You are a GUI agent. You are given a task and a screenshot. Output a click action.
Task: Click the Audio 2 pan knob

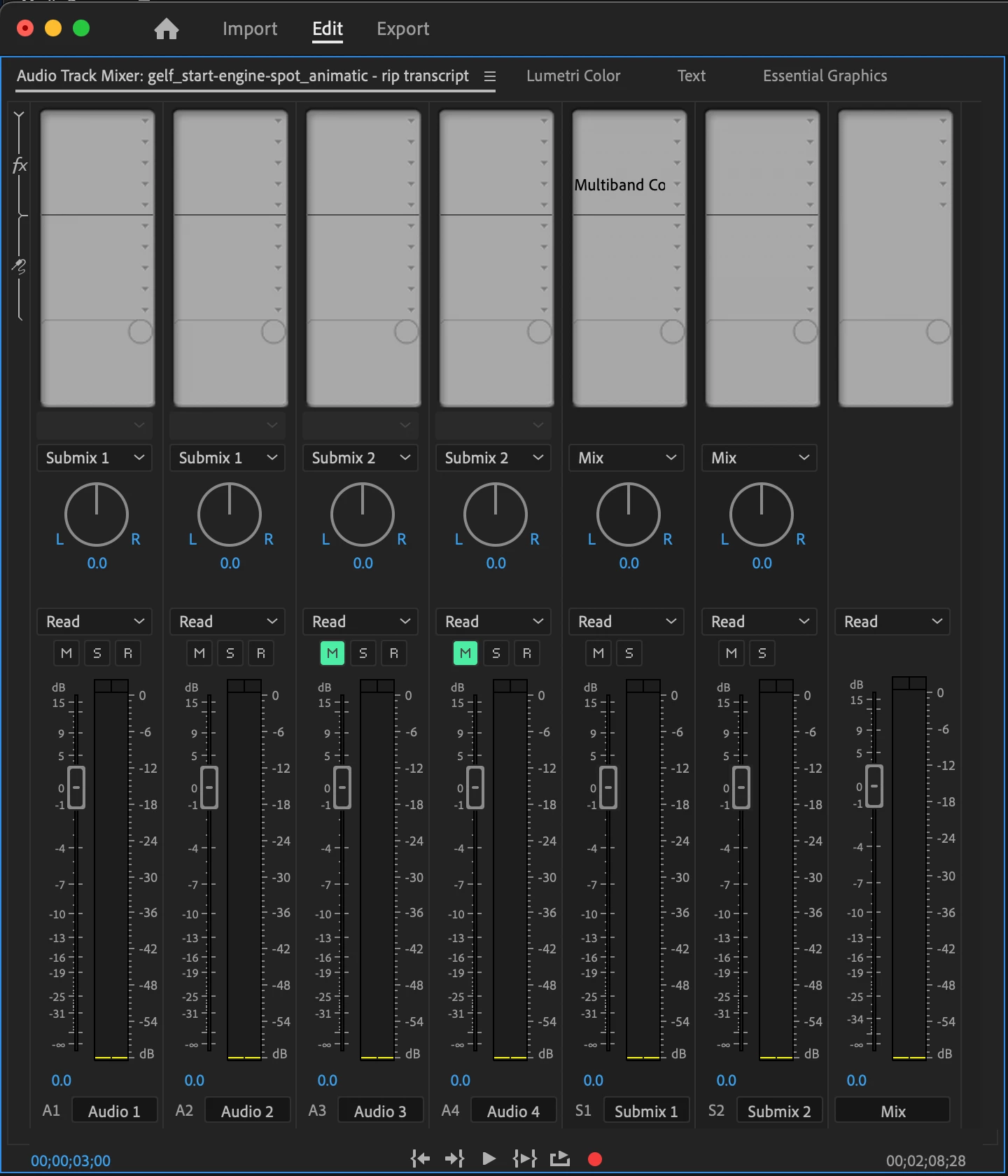click(230, 514)
